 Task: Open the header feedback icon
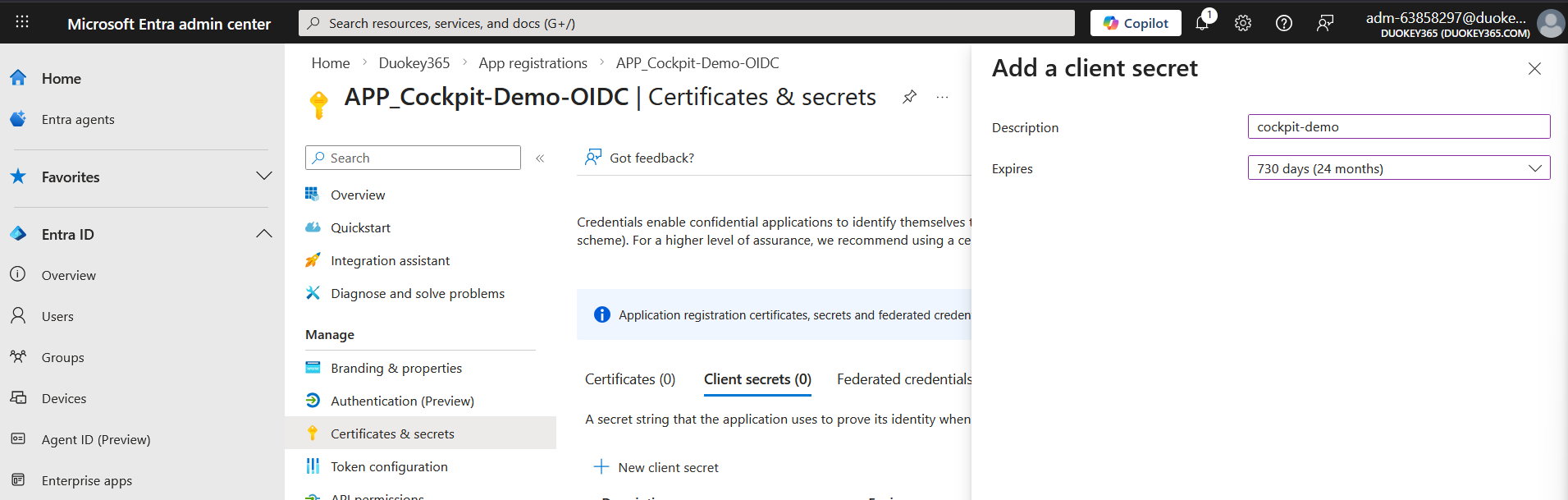tap(1325, 23)
